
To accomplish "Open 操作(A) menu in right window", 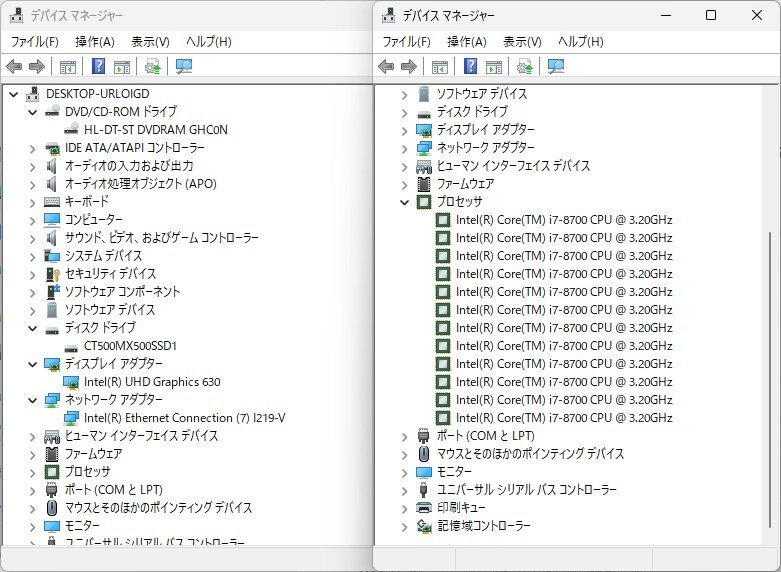I will tap(467, 42).
